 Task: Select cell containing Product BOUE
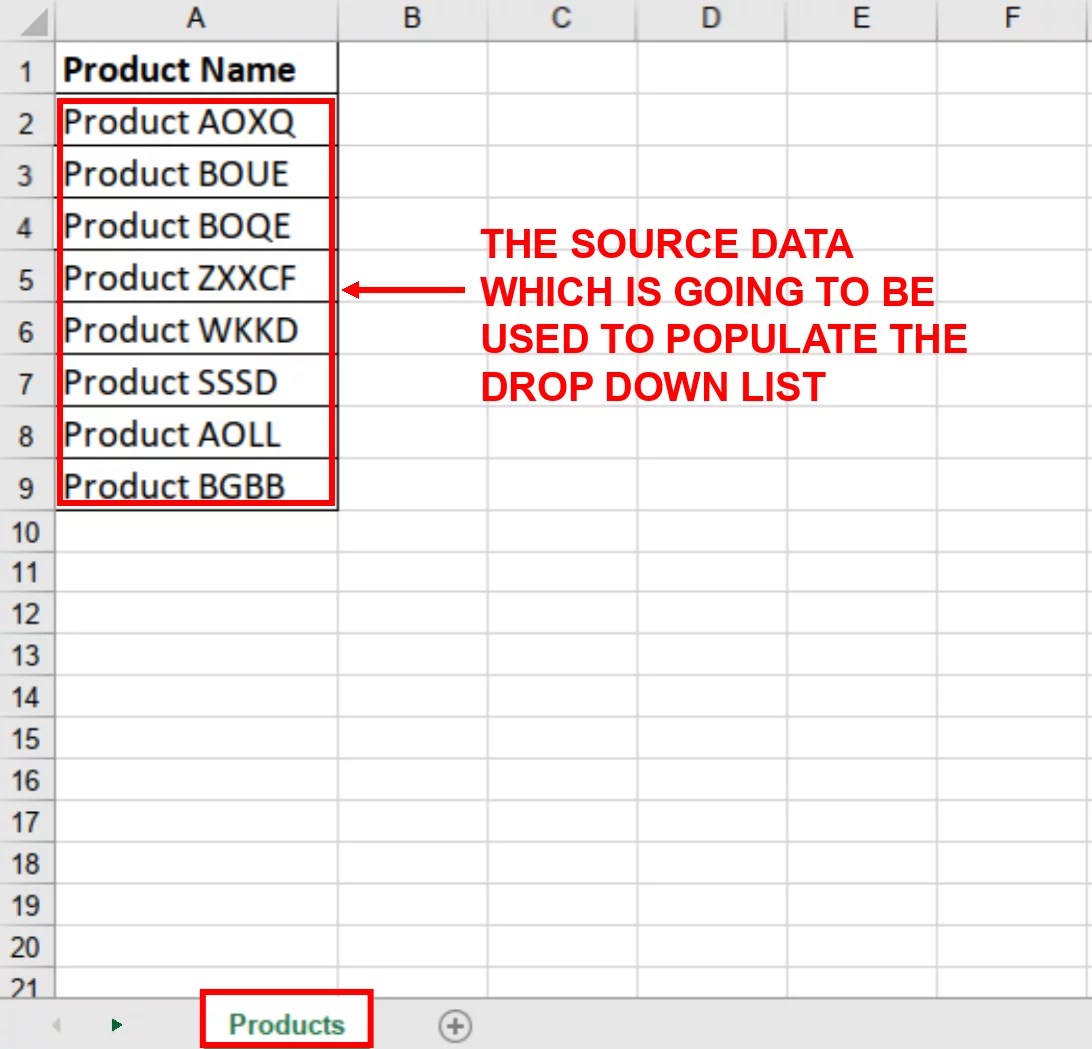tap(197, 173)
